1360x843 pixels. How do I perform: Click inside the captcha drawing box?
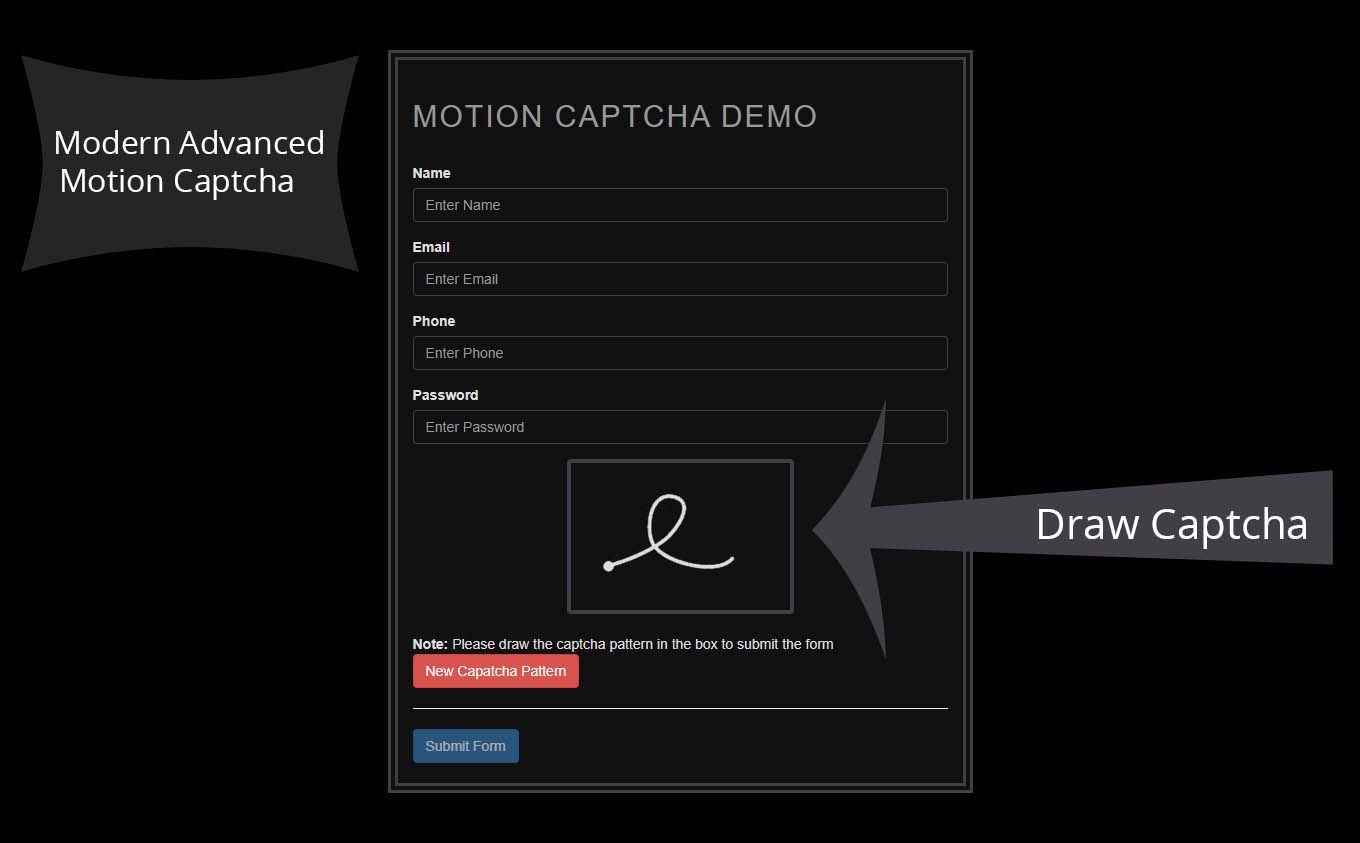(680, 590)
